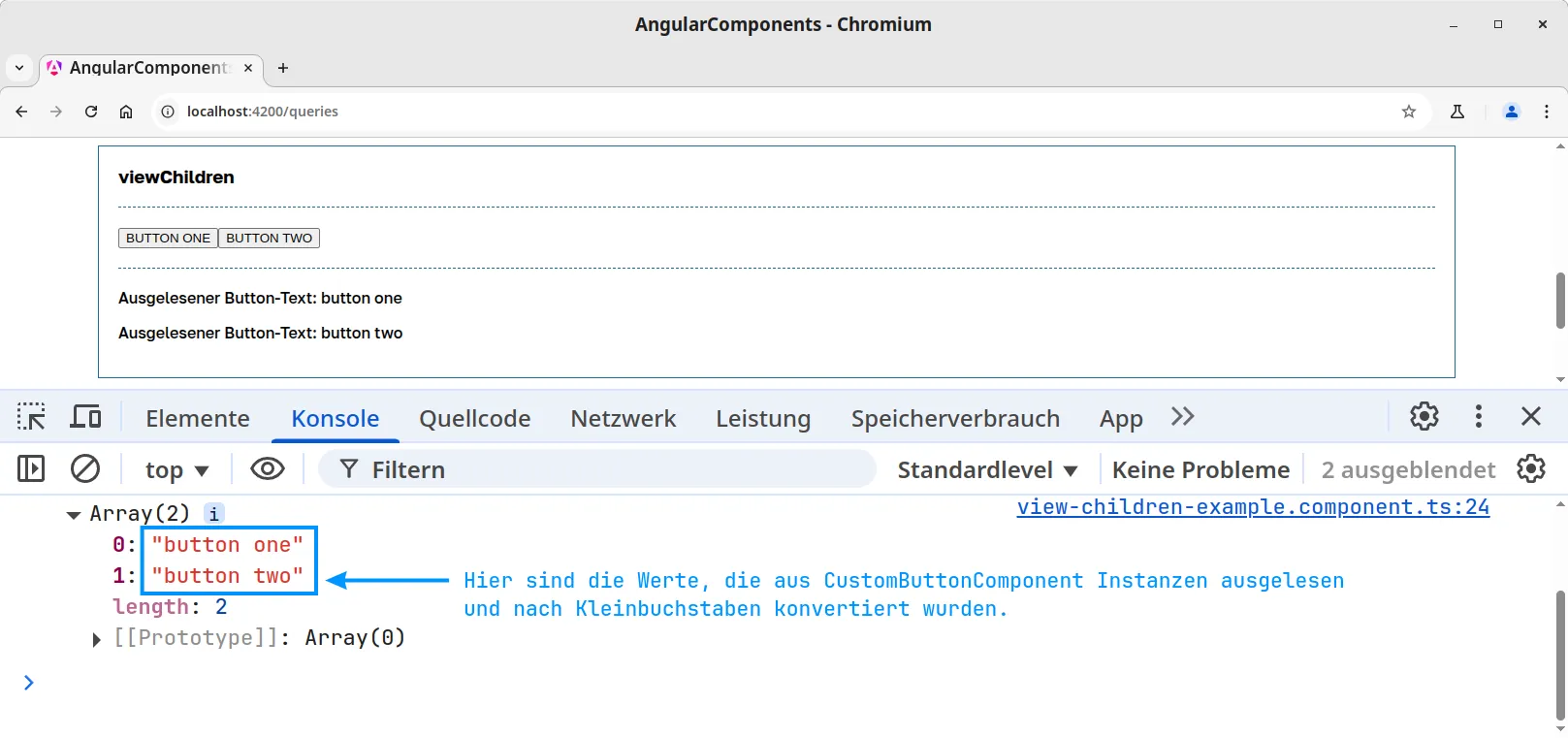
Task: Switch to the Konsole tab
Action: tap(336, 418)
